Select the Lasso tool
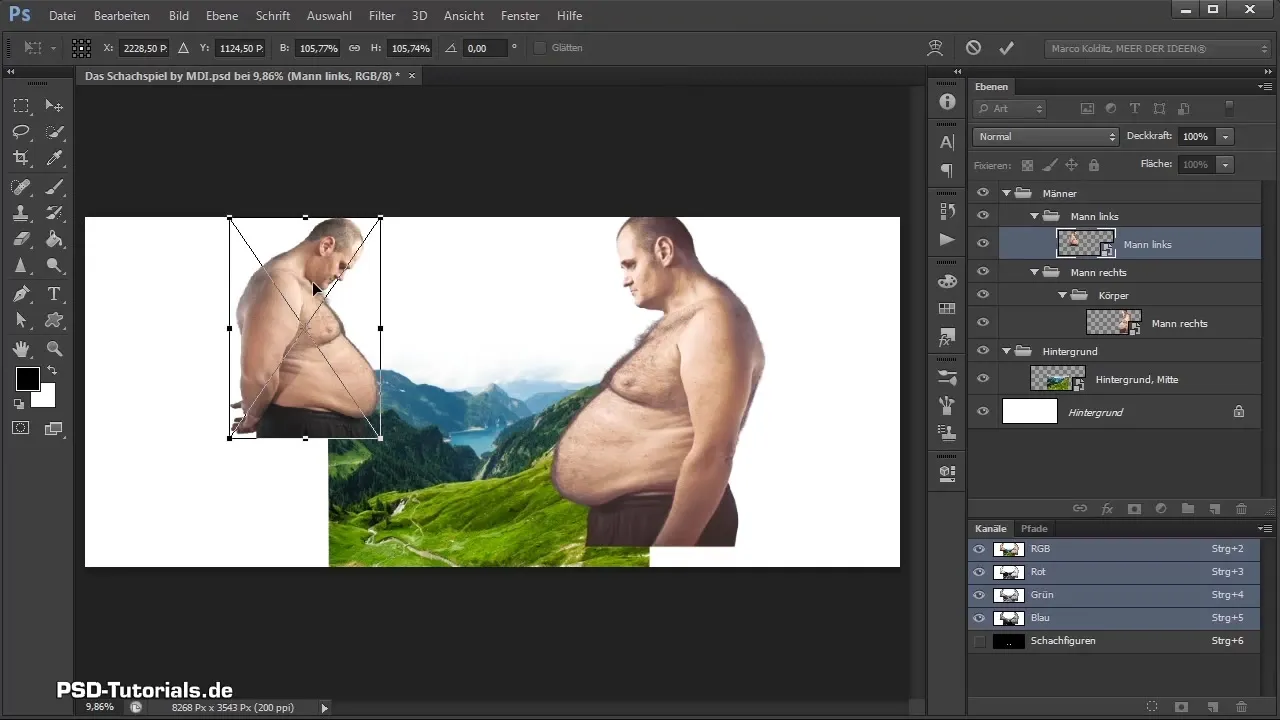 coord(21,132)
